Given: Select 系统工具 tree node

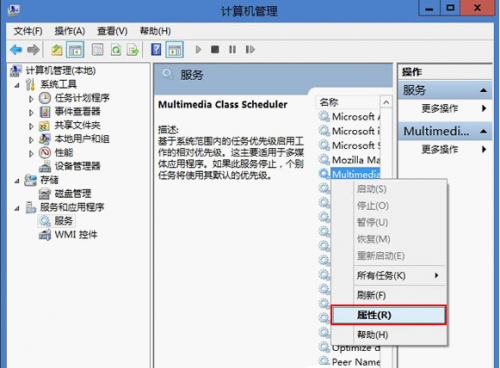Looking at the screenshot, I should click(58, 84).
